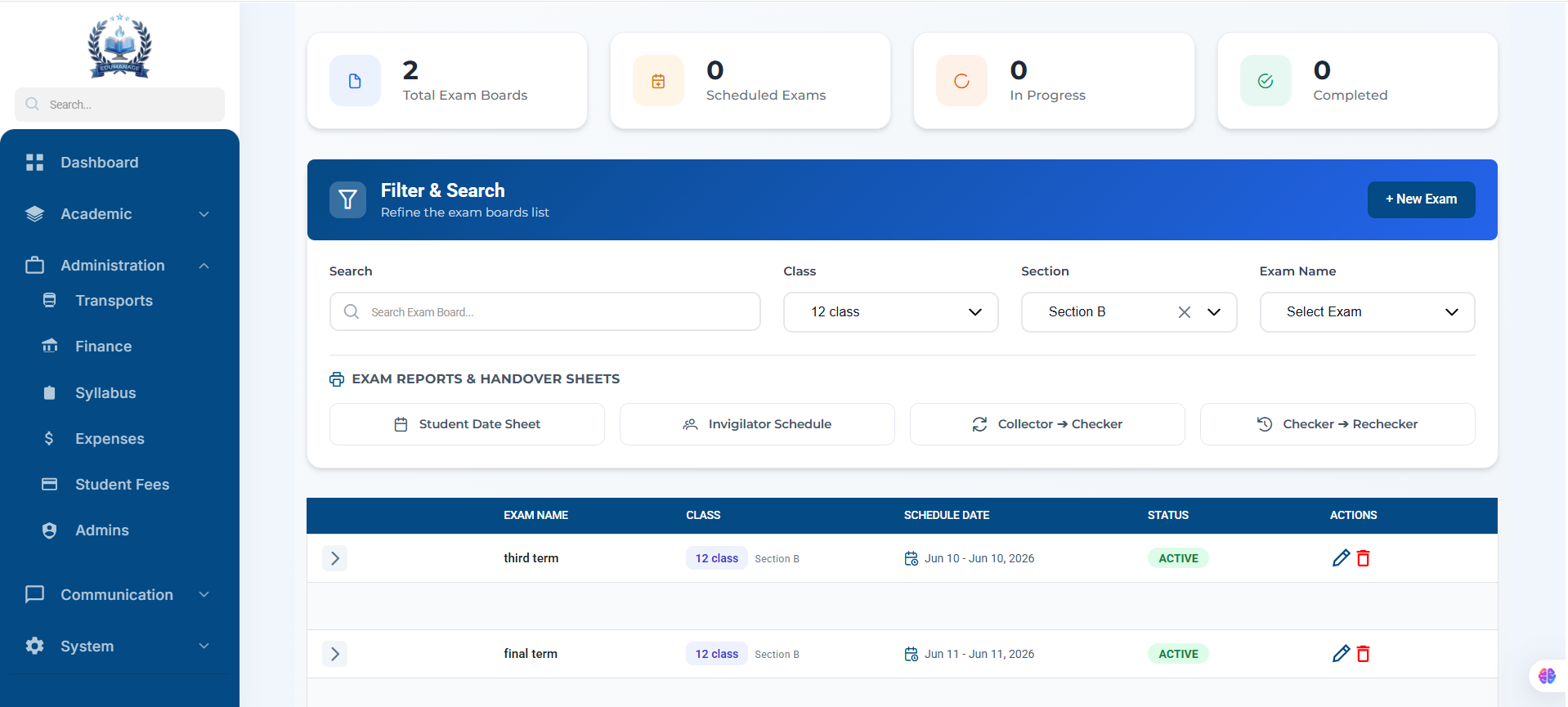Click the final term exam name

(x=531, y=654)
